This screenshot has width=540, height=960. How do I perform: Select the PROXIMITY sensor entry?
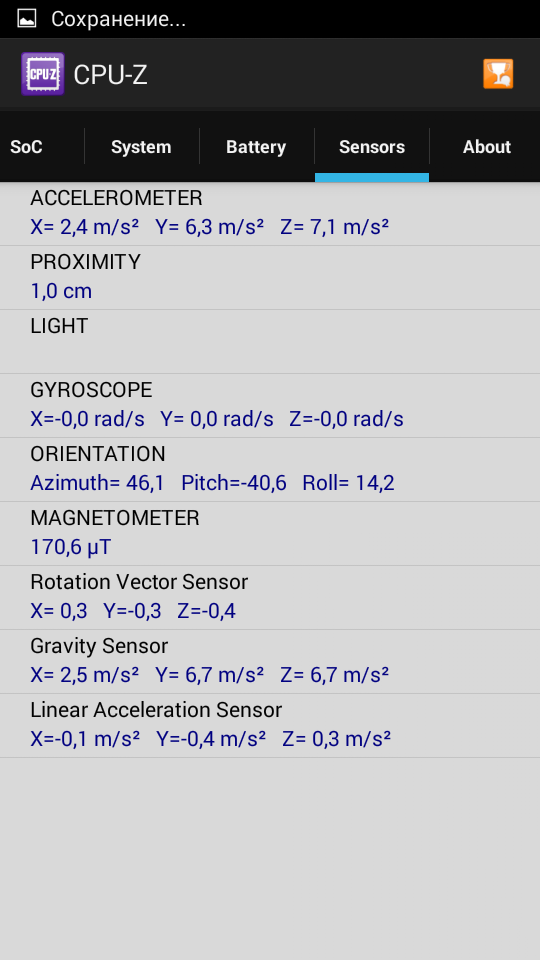(x=270, y=278)
